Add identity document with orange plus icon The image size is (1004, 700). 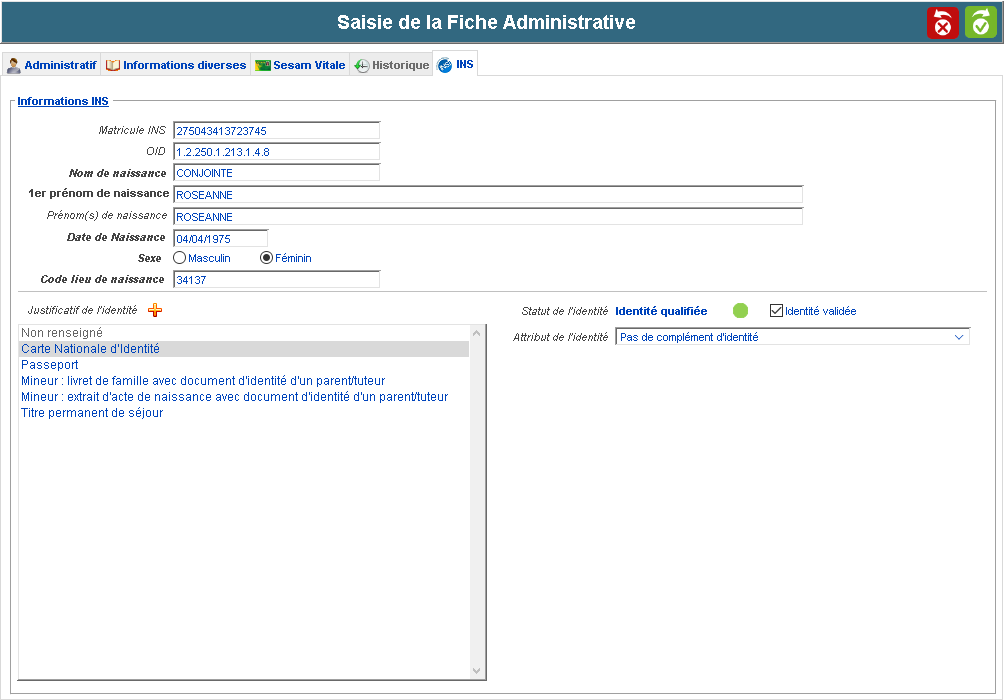click(x=154, y=310)
